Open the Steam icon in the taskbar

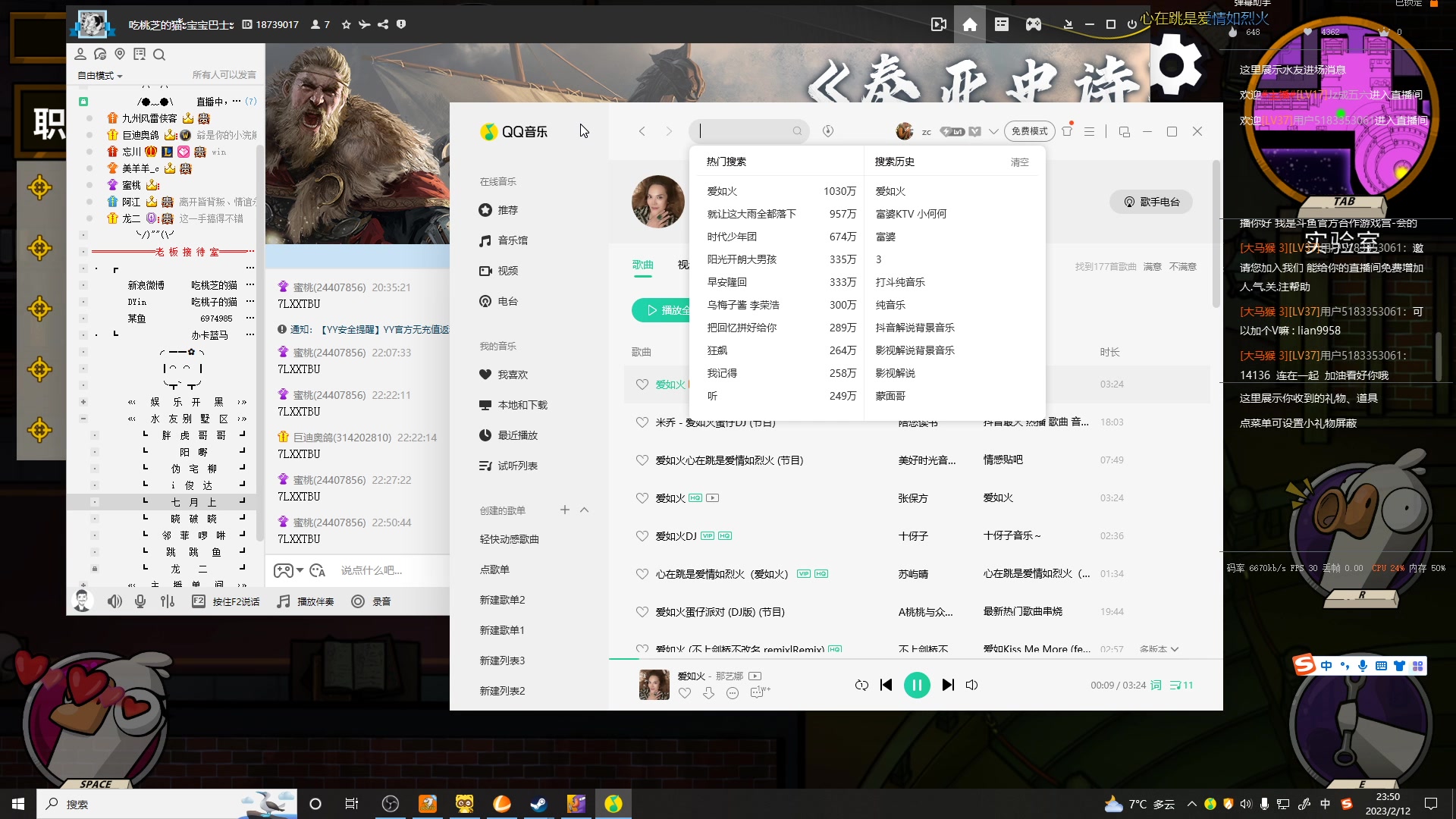(539, 804)
